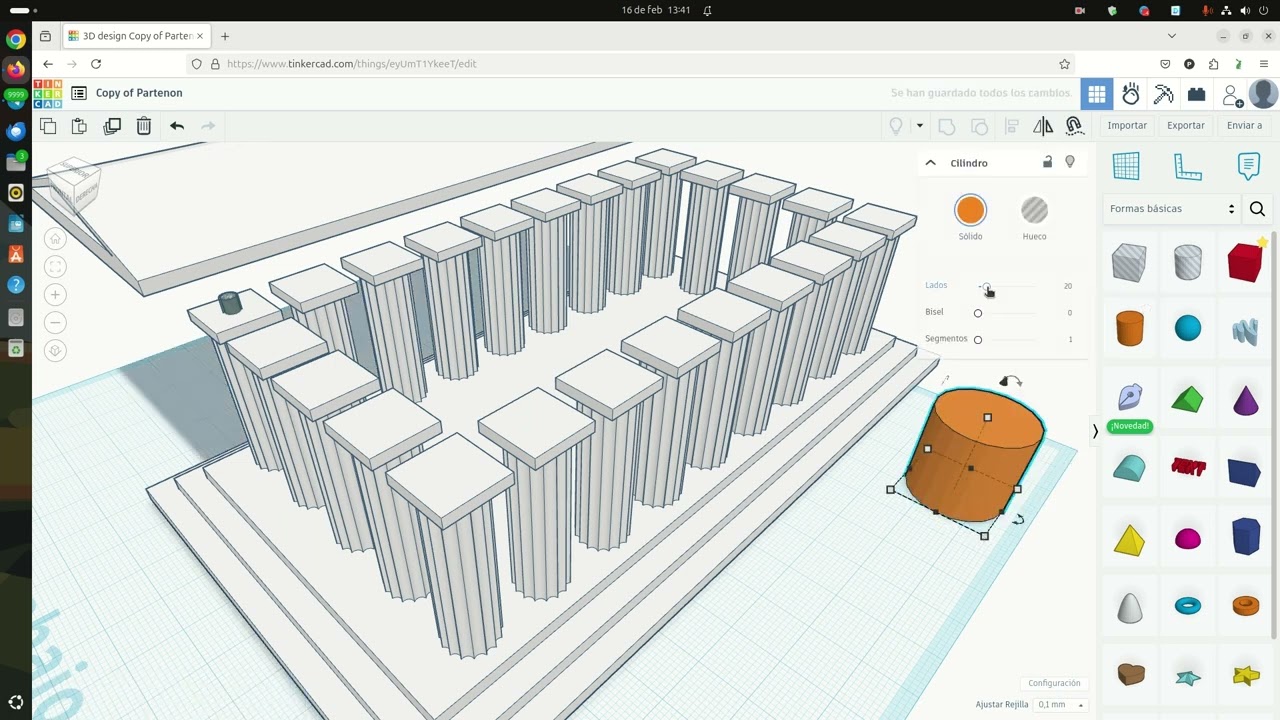Open the Bricks mode icon
The width and height of the screenshot is (1280, 720).
1196,94
